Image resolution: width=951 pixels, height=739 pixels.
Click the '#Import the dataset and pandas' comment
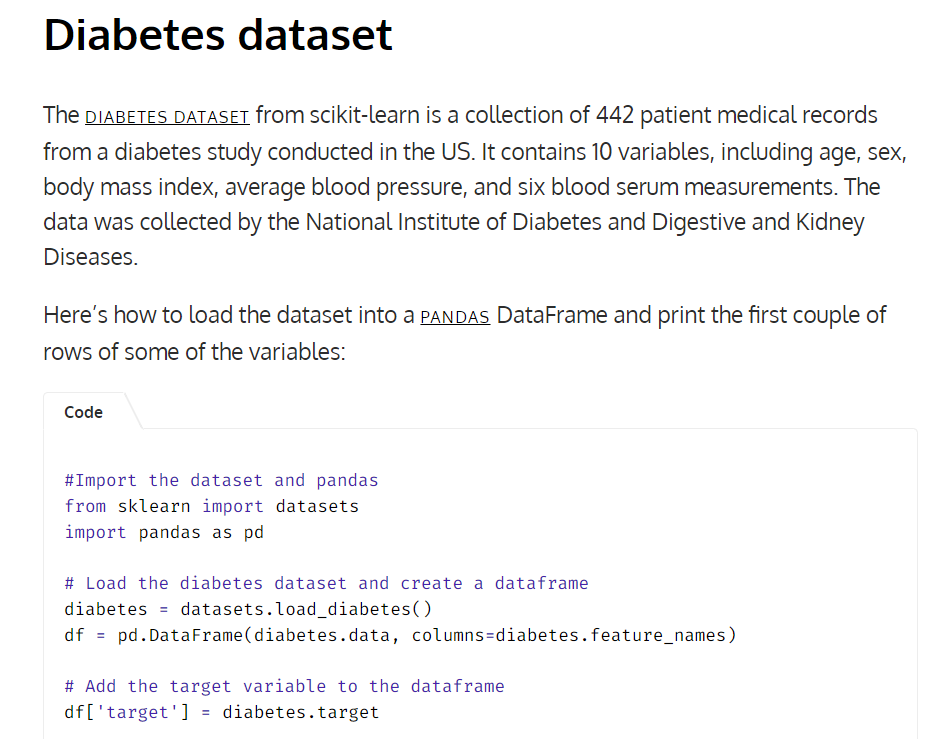(x=221, y=481)
